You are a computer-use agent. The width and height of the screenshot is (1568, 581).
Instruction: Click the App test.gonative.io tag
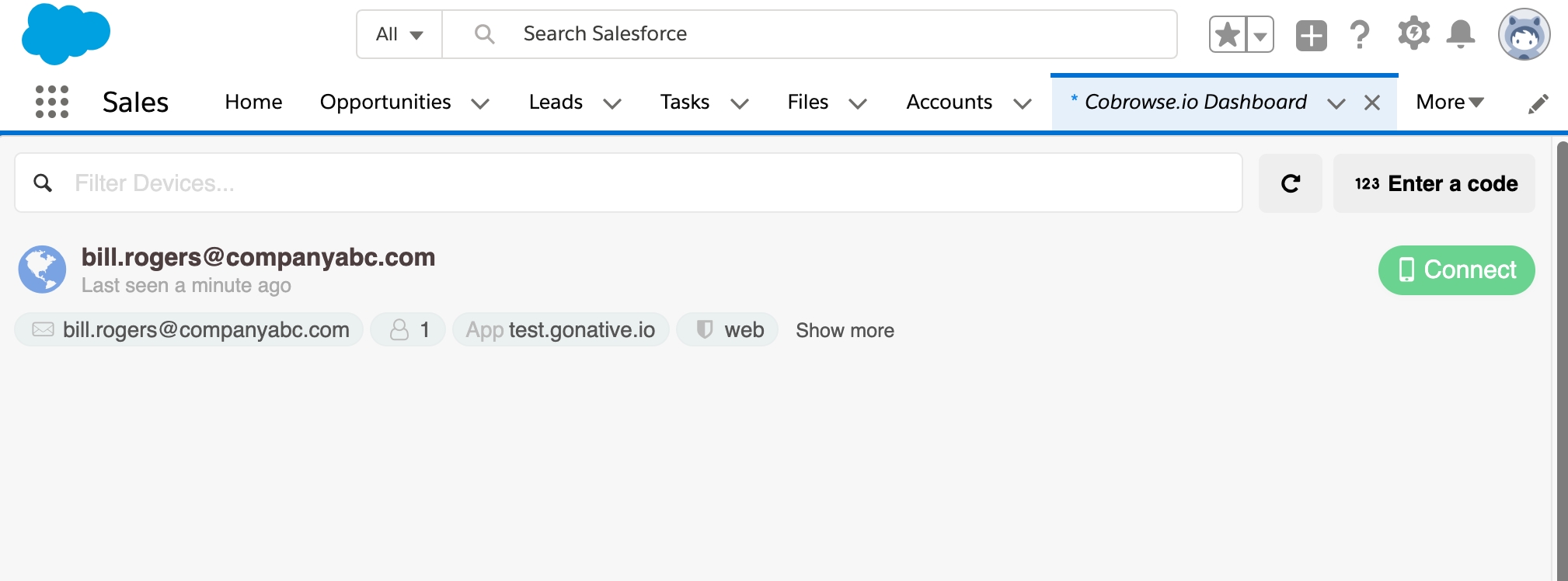click(x=561, y=329)
